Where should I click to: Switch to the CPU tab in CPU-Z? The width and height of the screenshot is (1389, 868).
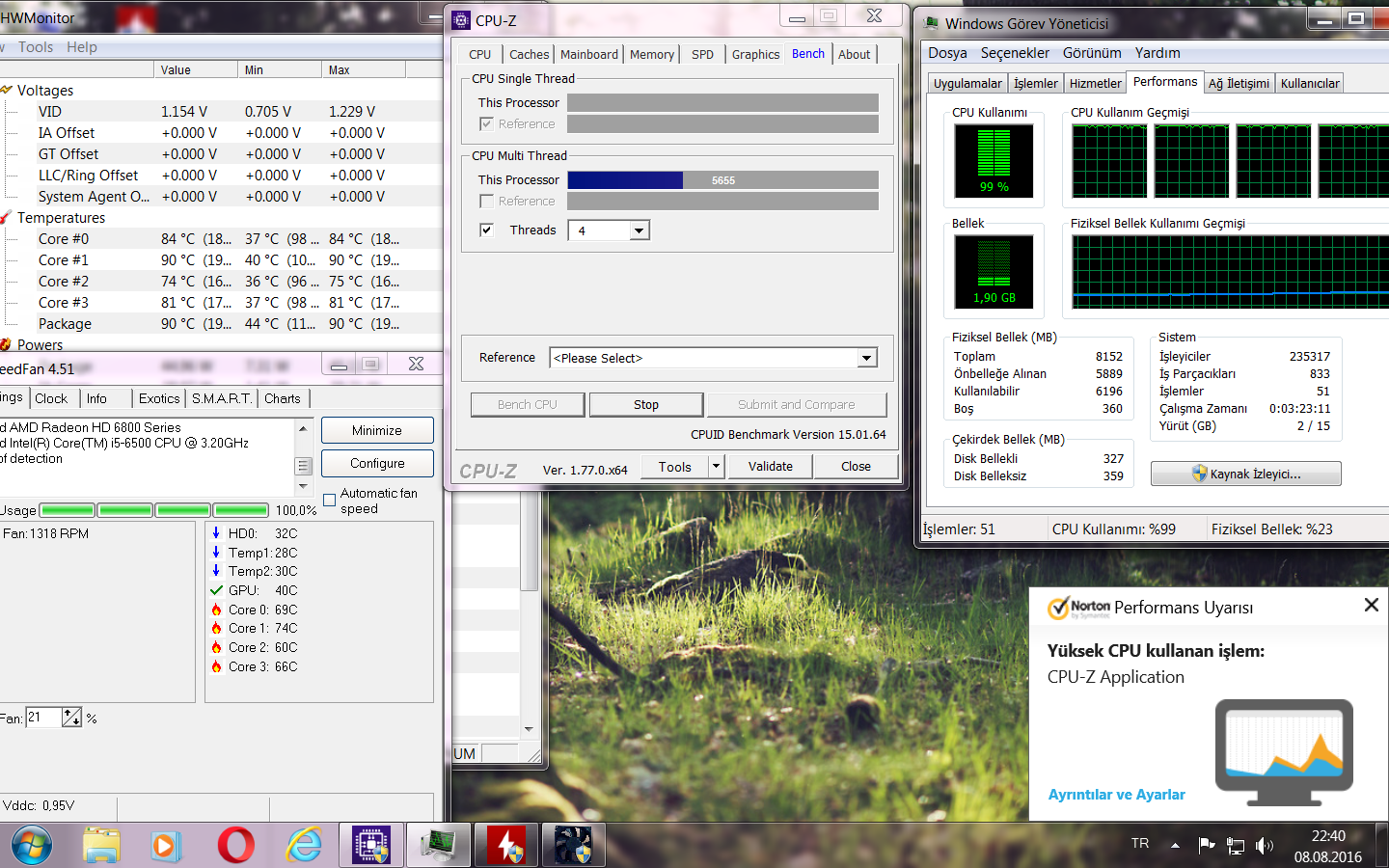[480, 55]
